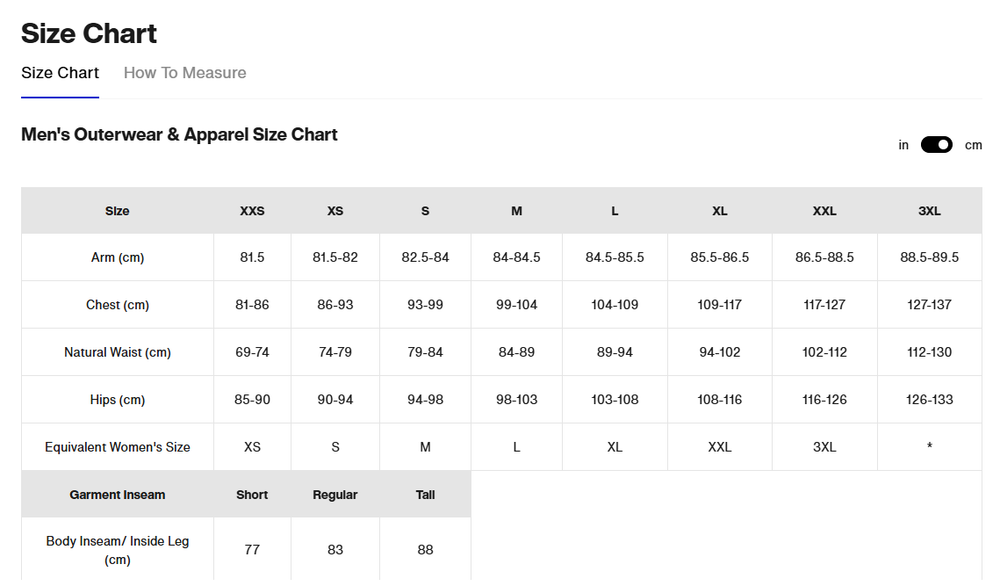Image resolution: width=1000 pixels, height=586 pixels.
Task: Toggle the in/cm unit switch
Action: coord(936,145)
